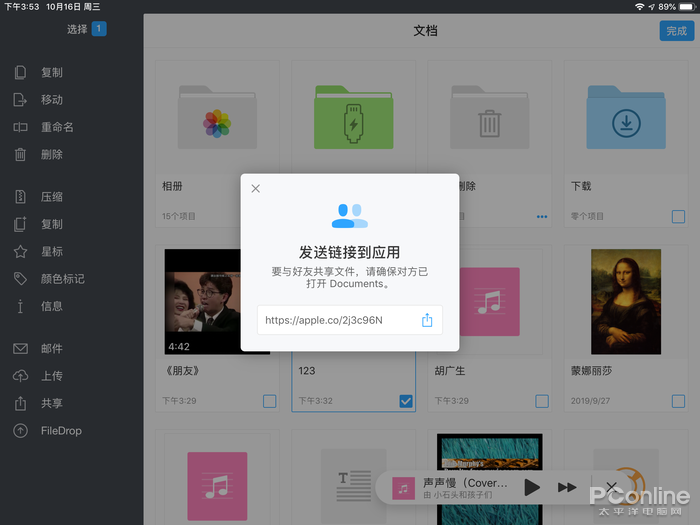Tap the Wi-Fi icon in status bar
The height and width of the screenshot is (525, 700).
pyautogui.click(x=639, y=7)
